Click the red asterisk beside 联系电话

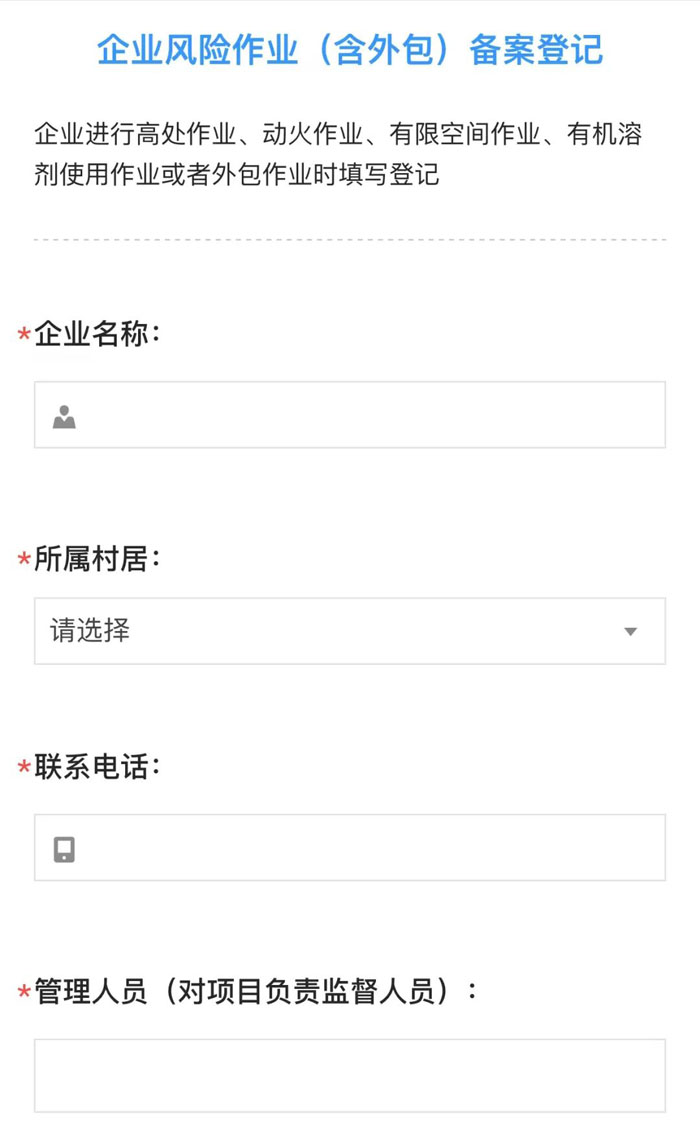click(x=24, y=769)
